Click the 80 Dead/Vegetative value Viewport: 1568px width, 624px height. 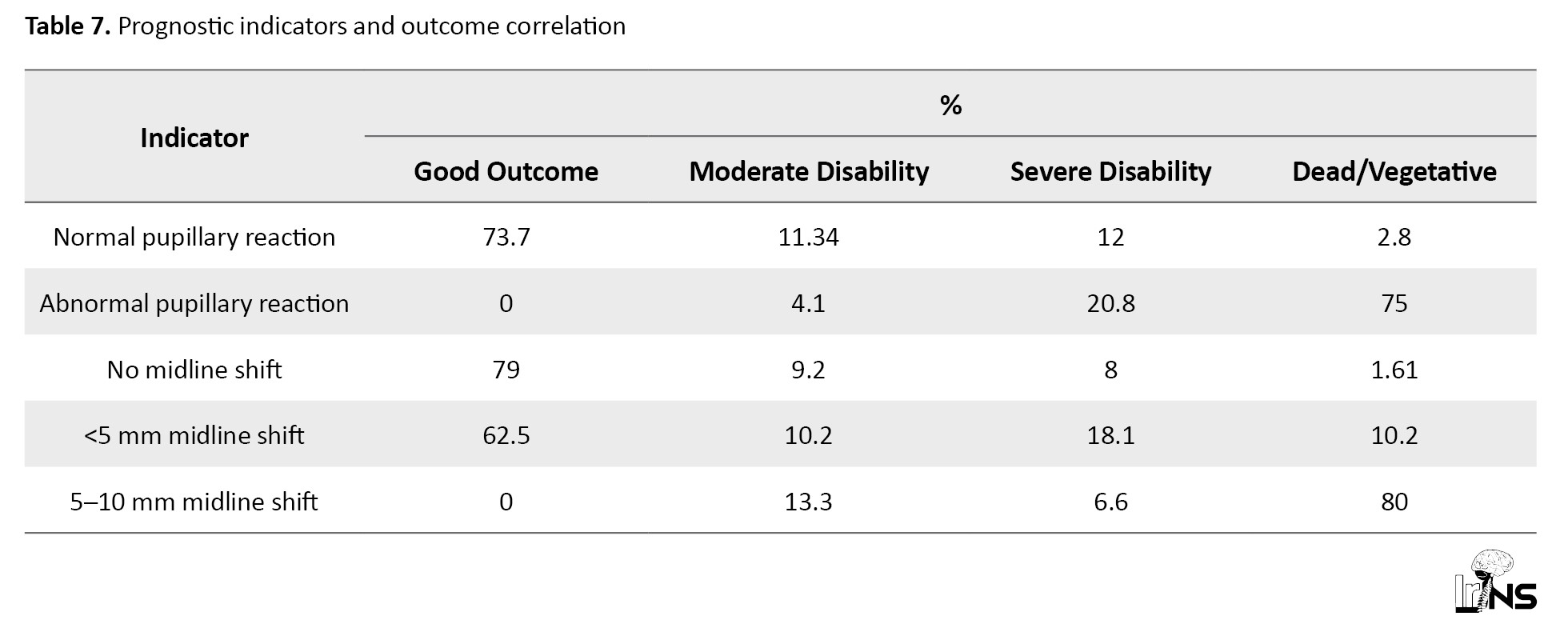[1394, 502]
